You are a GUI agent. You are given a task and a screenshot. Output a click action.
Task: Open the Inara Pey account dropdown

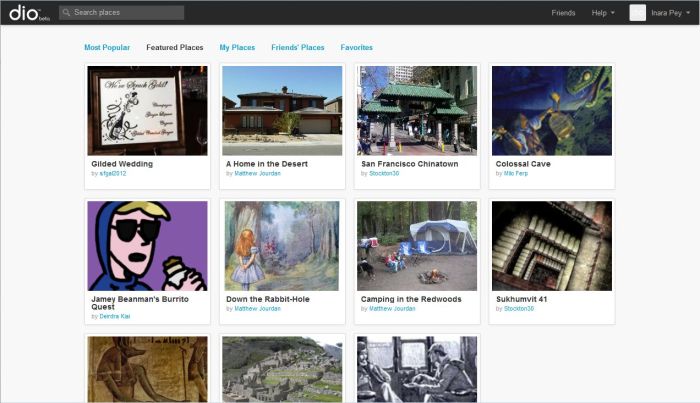point(670,13)
